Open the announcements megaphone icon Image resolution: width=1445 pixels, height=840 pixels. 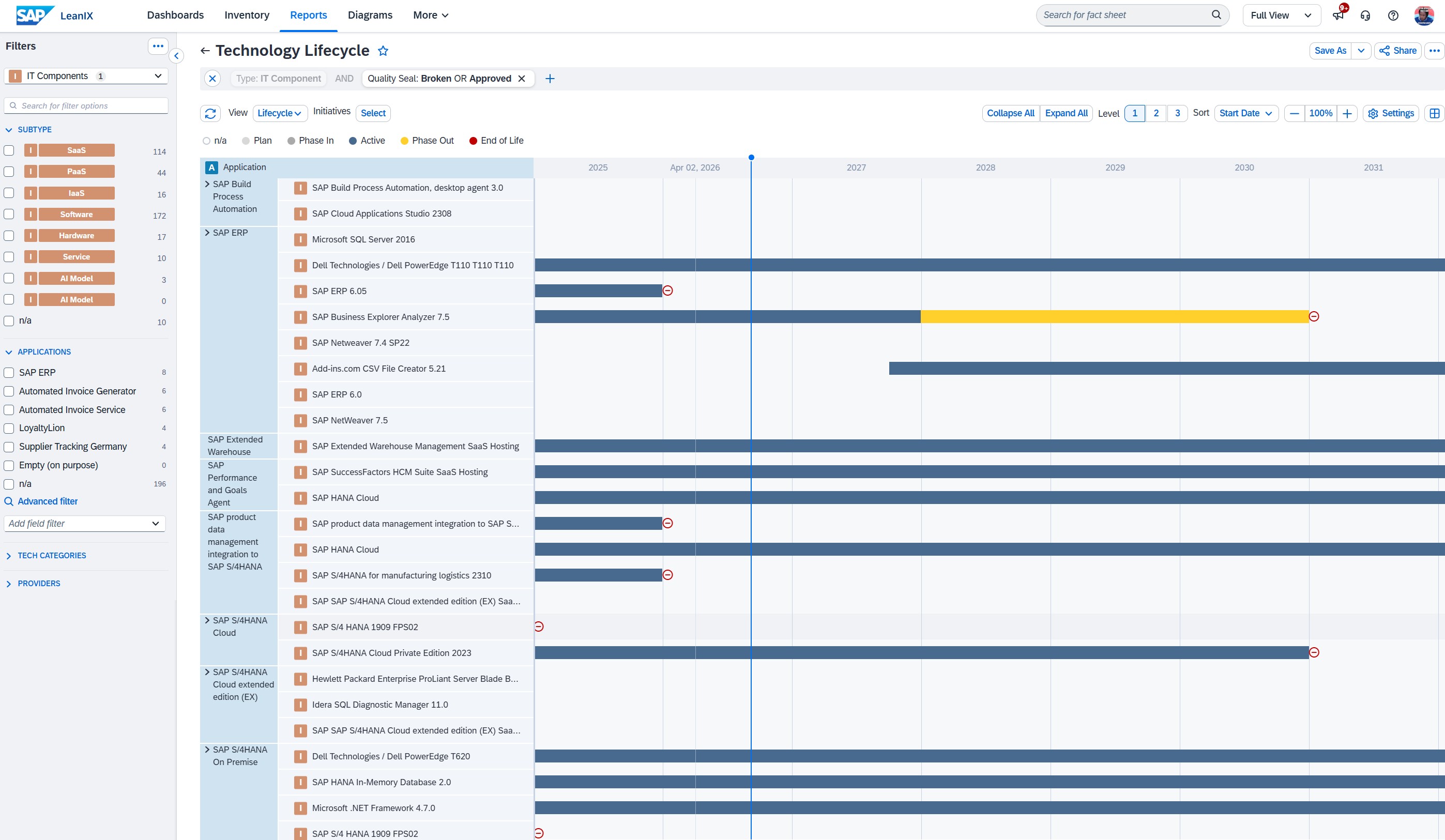pyautogui.click(x=1338, y=16)
